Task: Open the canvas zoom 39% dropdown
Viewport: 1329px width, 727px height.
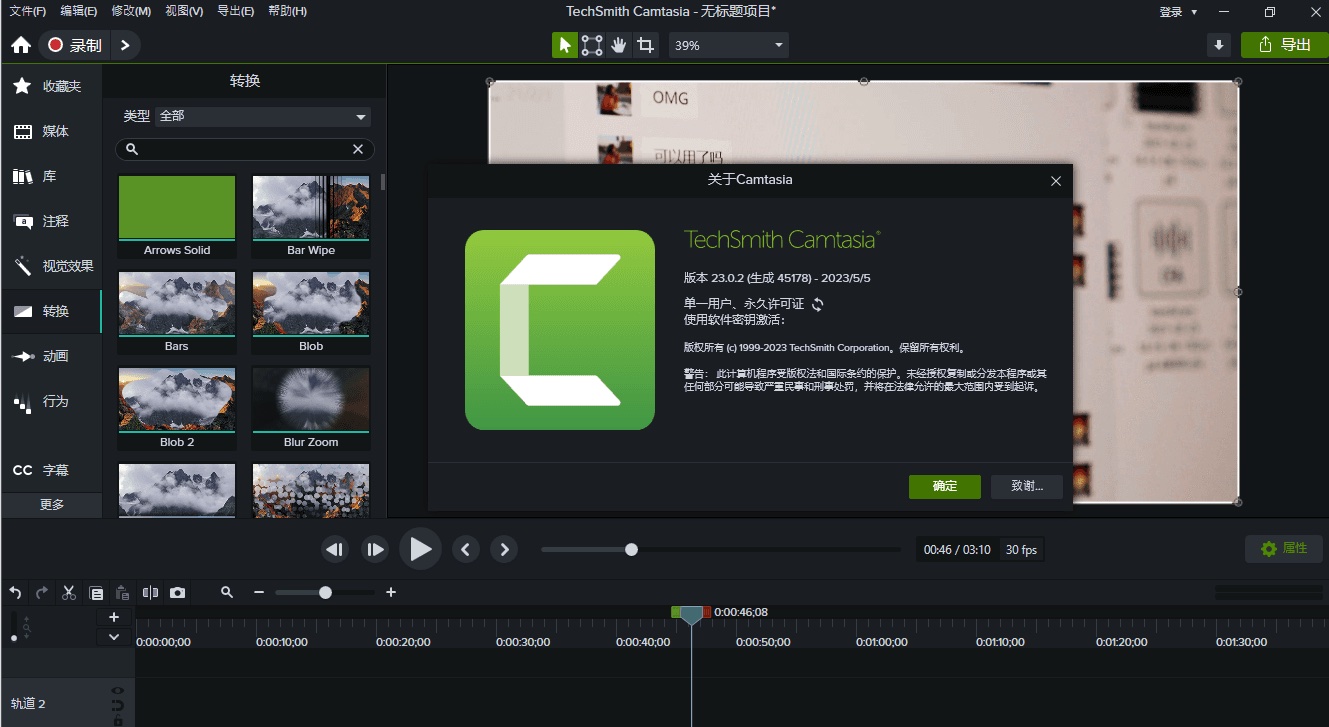Action: point(728,45)
